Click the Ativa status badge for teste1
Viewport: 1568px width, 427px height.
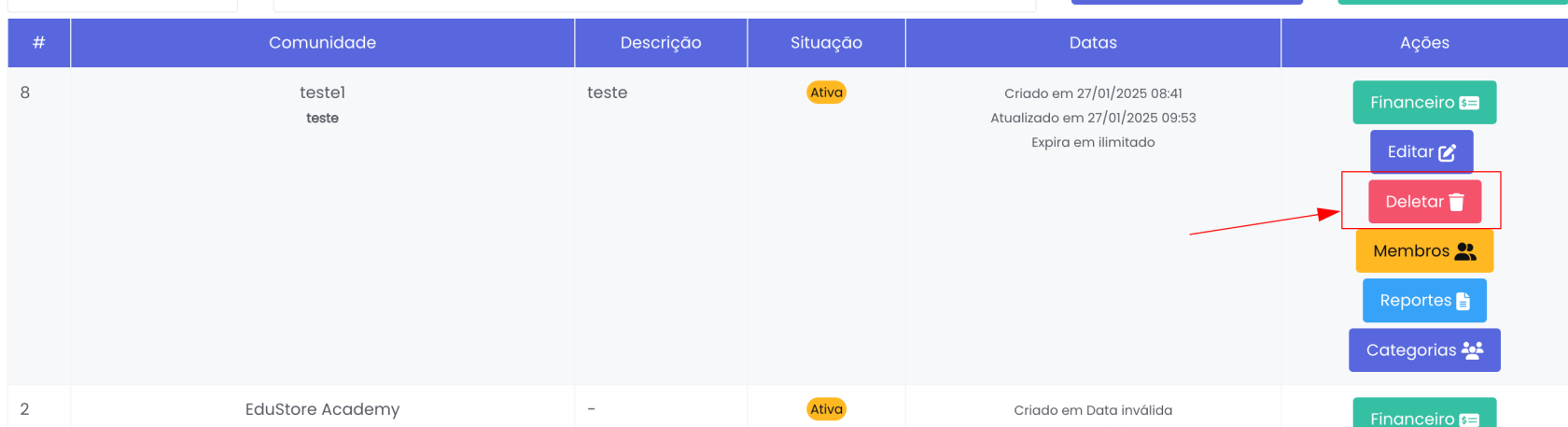point(826,93)
